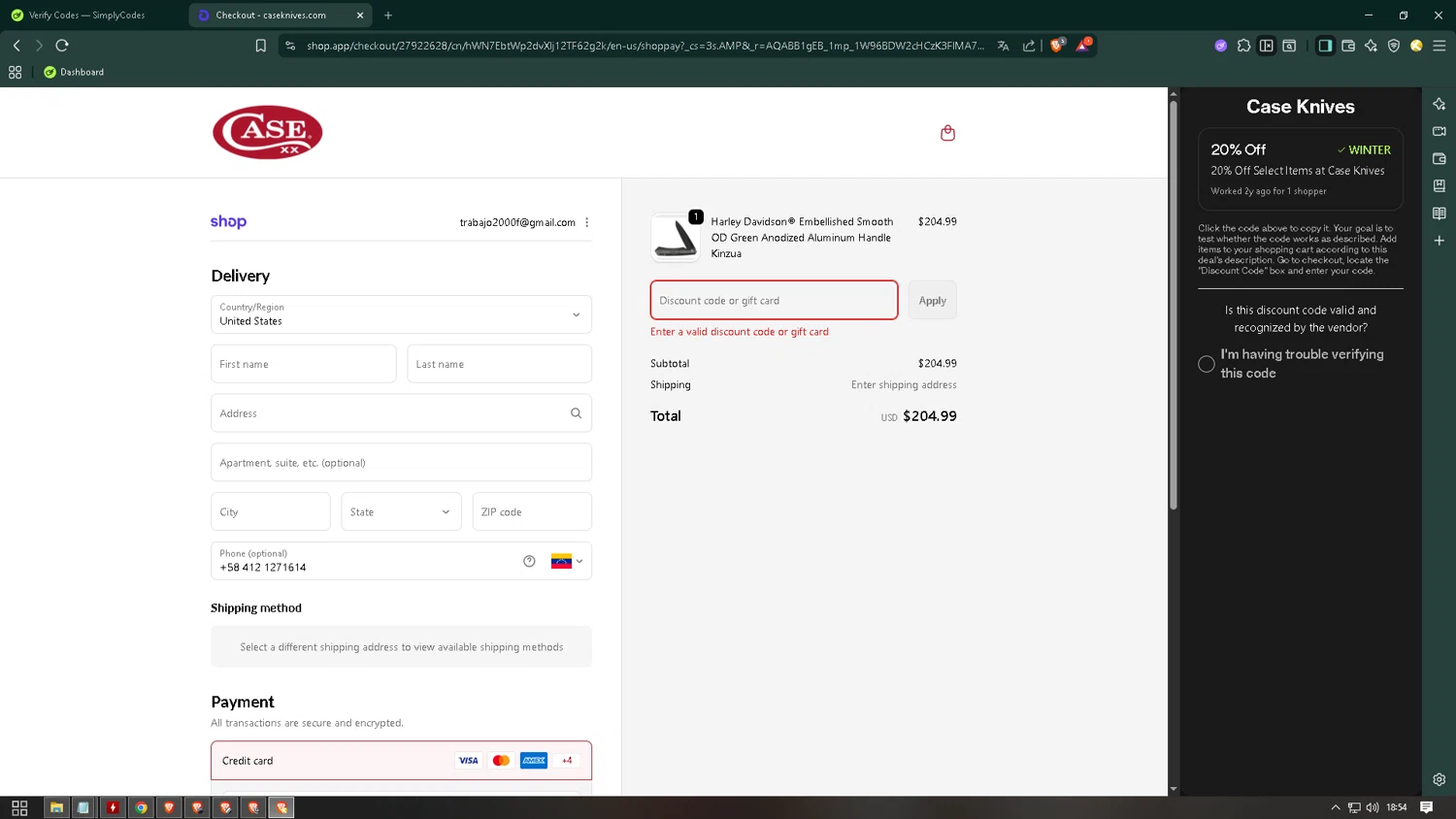
Task: Focus the City field
Action: (271, 511)
